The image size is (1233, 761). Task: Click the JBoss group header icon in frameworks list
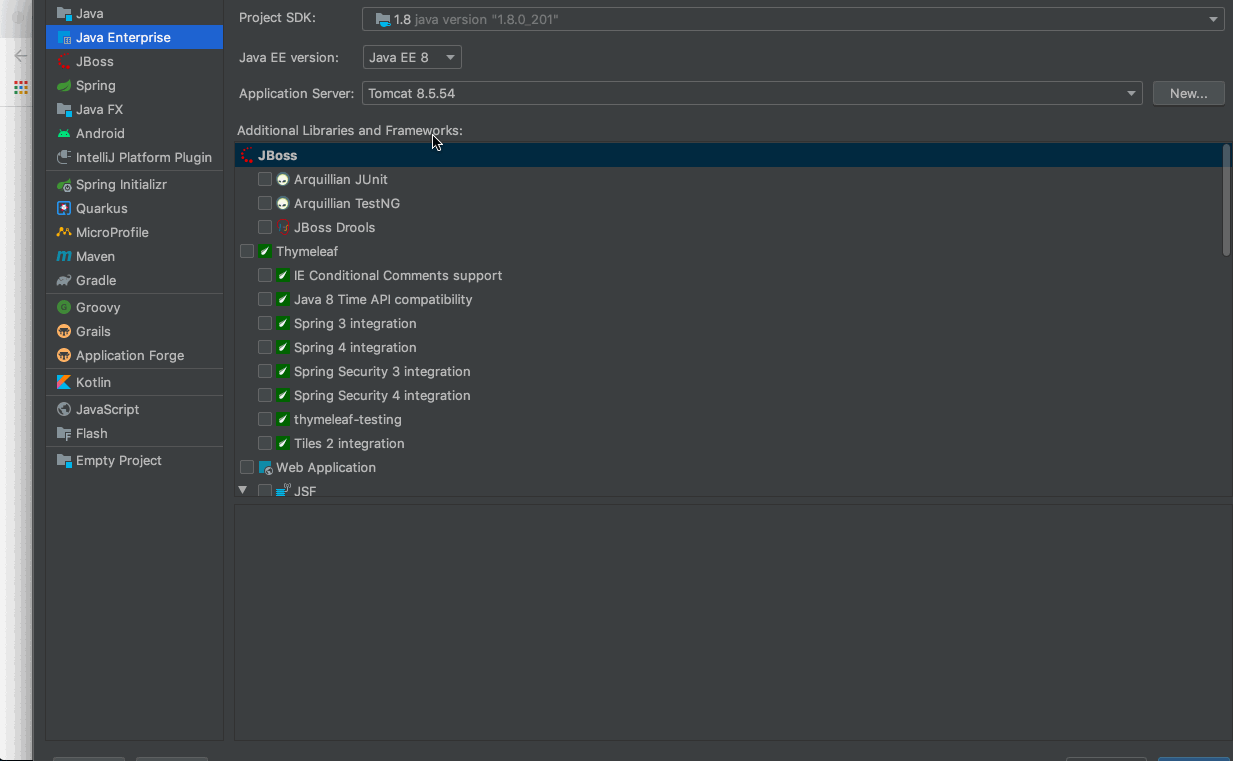[x=247, y=156]
